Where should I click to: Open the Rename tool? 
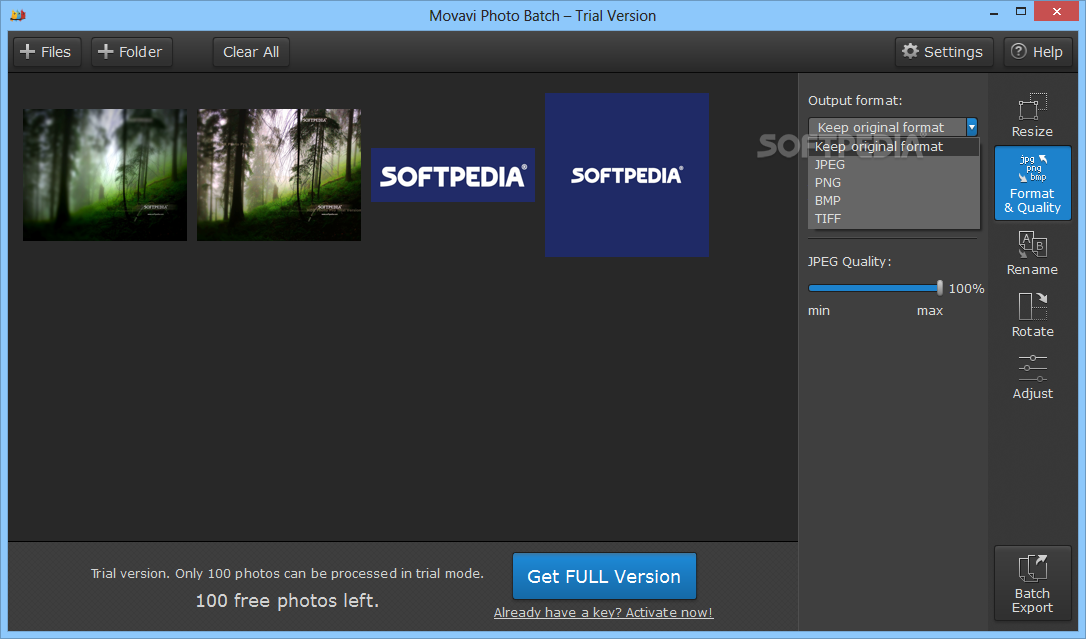tap(1032, 253)
